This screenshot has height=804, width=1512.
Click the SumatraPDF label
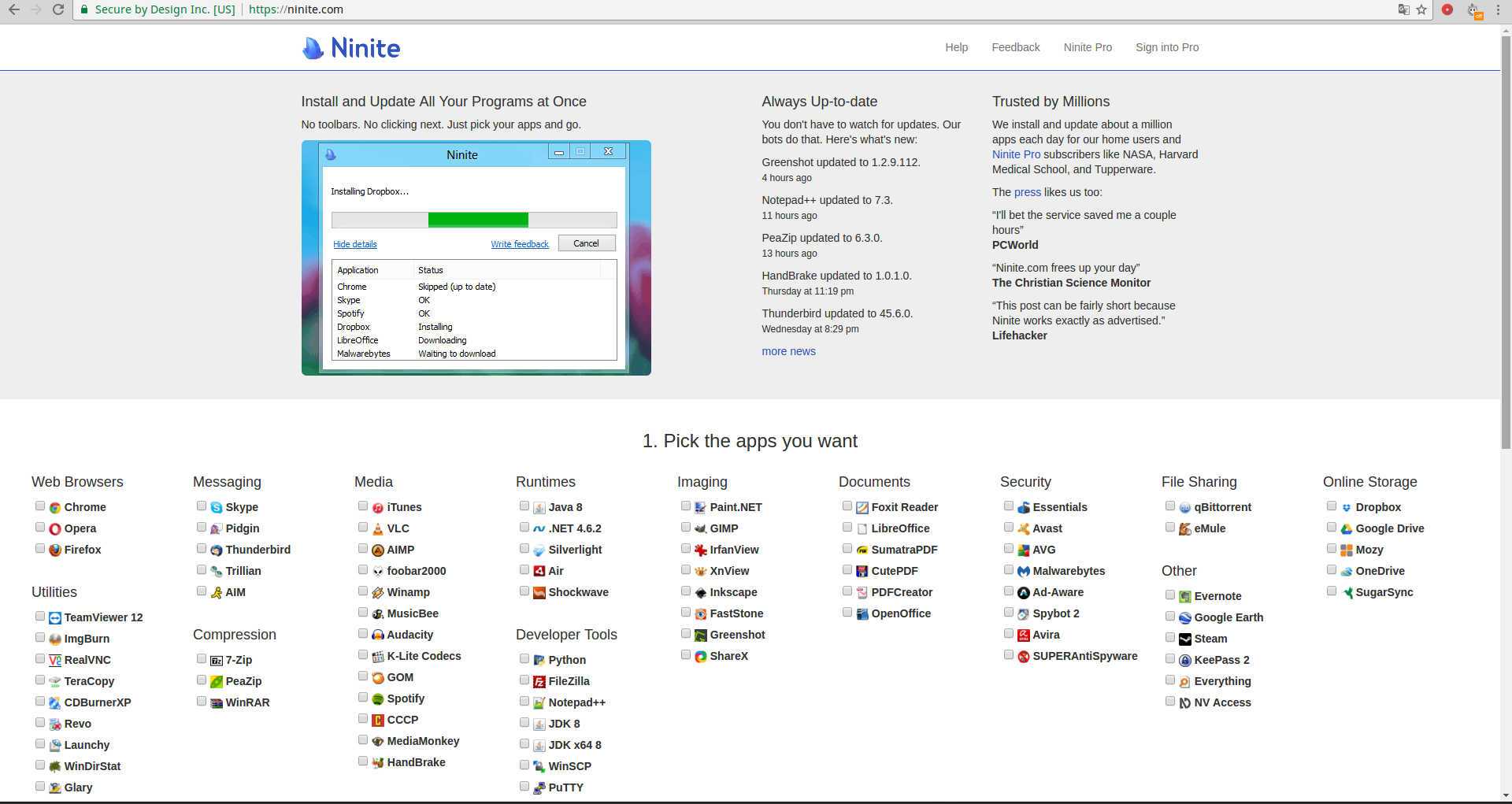coord(904,550)
